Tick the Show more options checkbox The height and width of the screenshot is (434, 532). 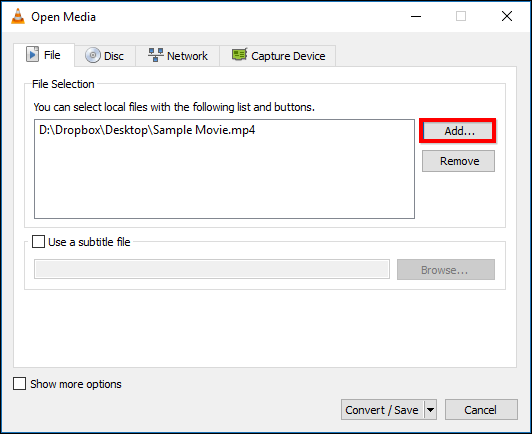click(x=19, y=384)
